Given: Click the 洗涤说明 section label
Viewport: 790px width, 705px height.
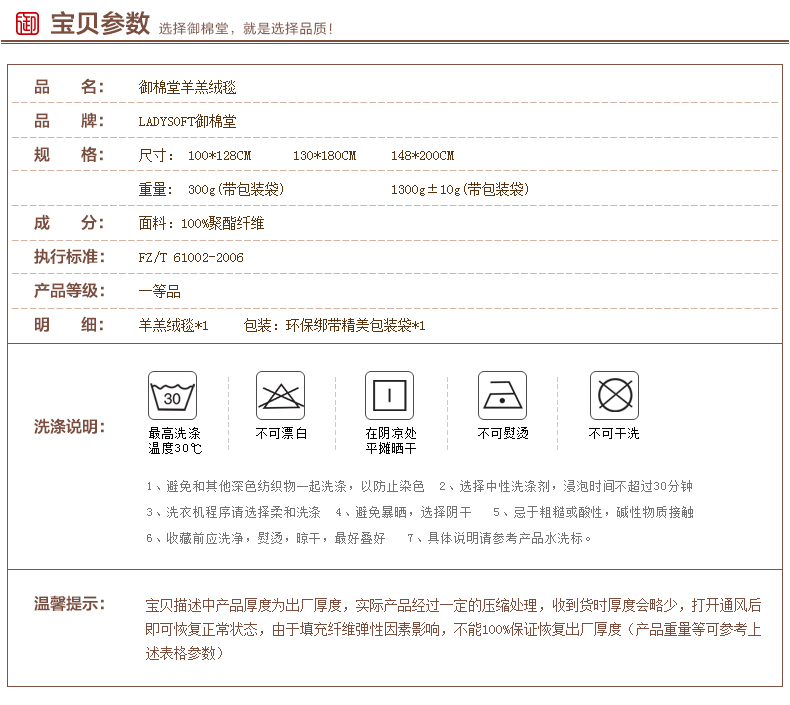Looking at the screenshot, I should point(70,427).
